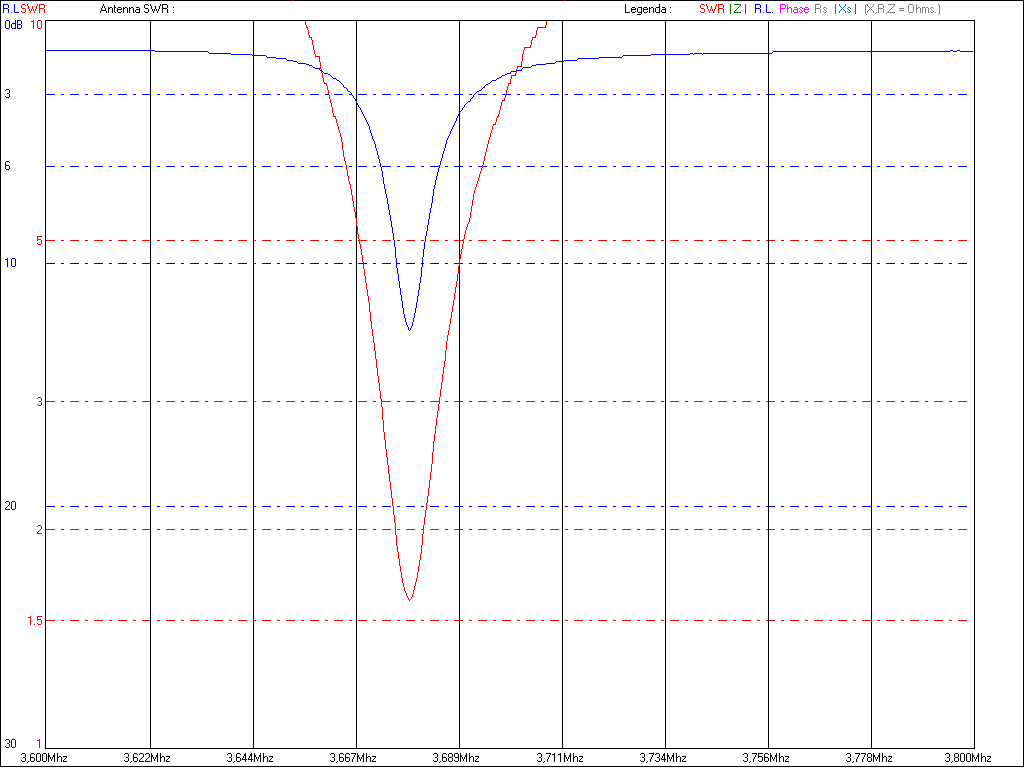Click the SWR 5 scale label
The width and height of the screenshot is (1024, 768).
tap(39, 241)
